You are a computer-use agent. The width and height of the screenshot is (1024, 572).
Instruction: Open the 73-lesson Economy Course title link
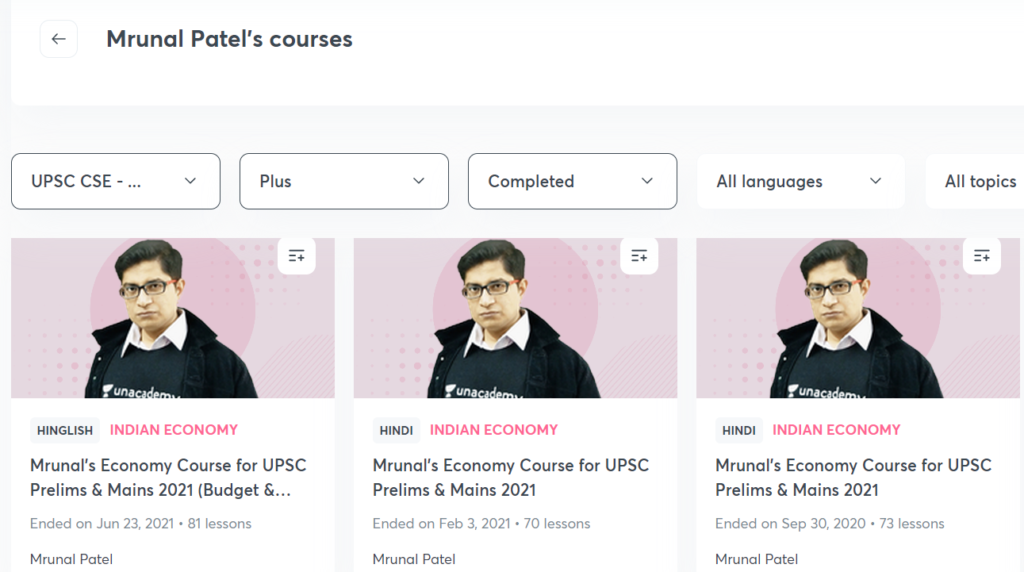tap(853, 477)
